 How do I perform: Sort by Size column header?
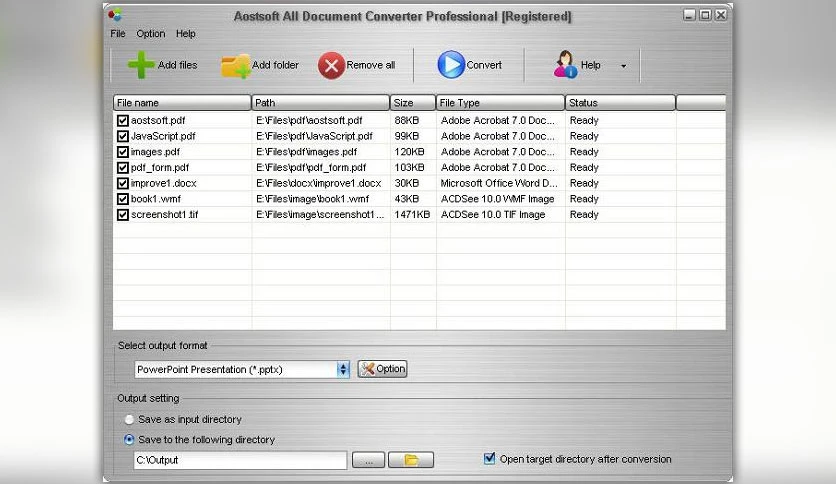tap(413, 103)
